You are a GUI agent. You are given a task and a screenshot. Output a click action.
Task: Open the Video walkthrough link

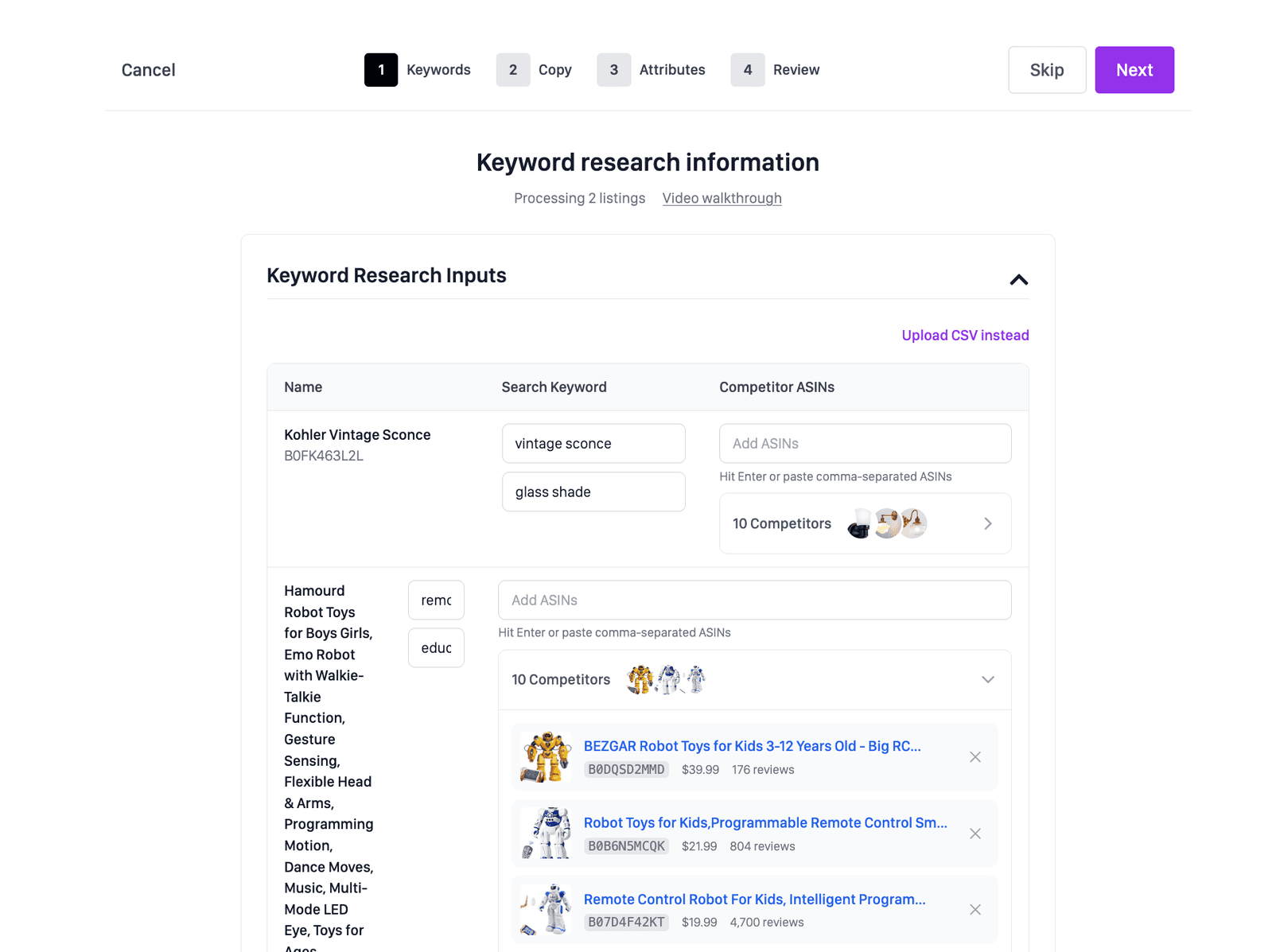[x=722, y=198]
